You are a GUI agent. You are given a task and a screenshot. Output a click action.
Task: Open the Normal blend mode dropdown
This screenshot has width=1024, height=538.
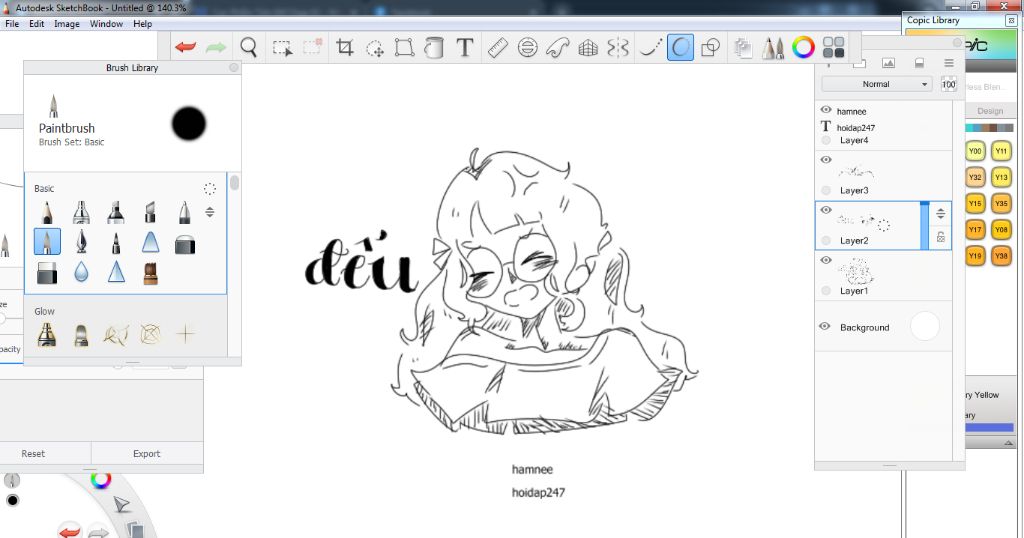876,84
